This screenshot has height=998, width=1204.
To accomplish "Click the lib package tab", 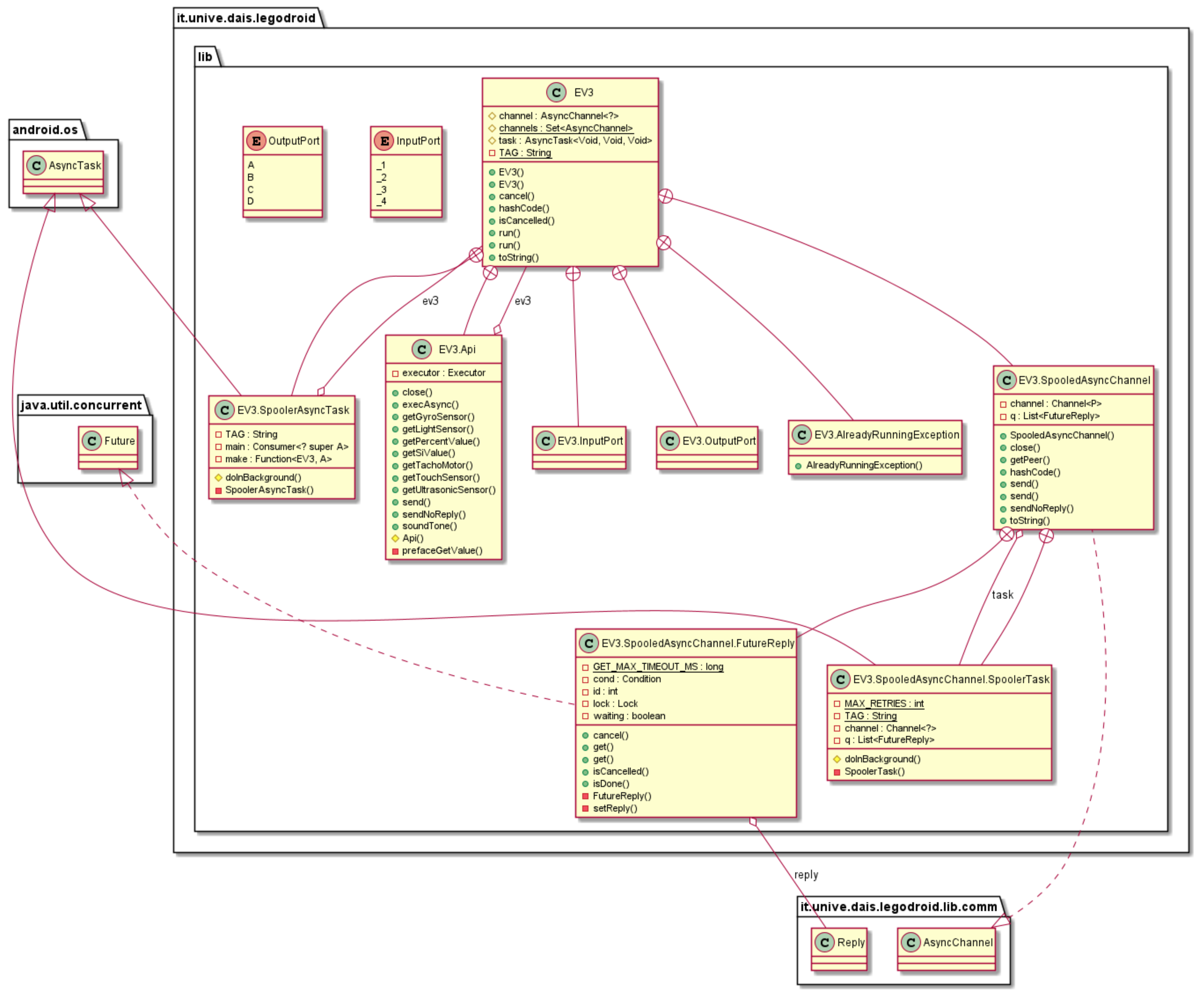I will (205, 57).
